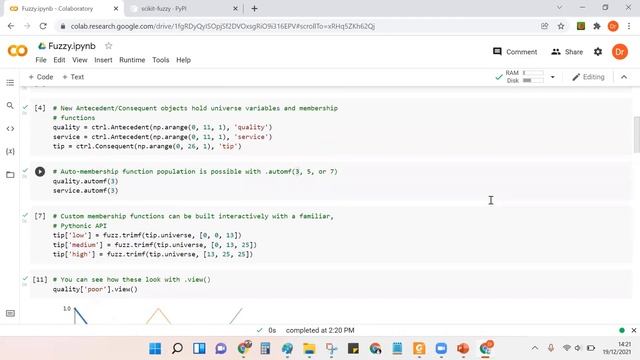Open the Comment panel
The width and height of the screenshot is (640, 360).
coord(515,52)
